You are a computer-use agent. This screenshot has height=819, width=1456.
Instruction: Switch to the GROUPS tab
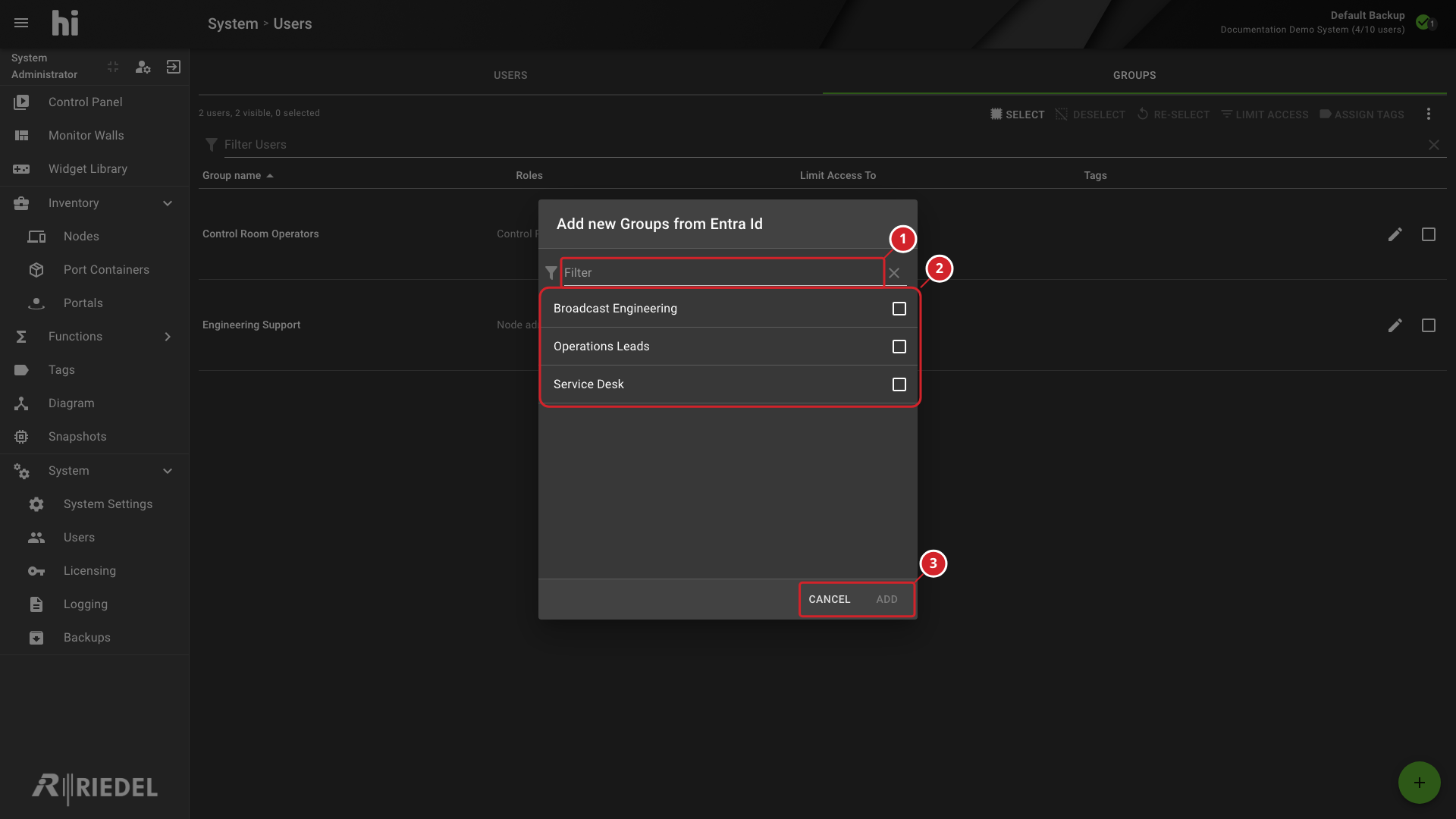coord(1134,75)
